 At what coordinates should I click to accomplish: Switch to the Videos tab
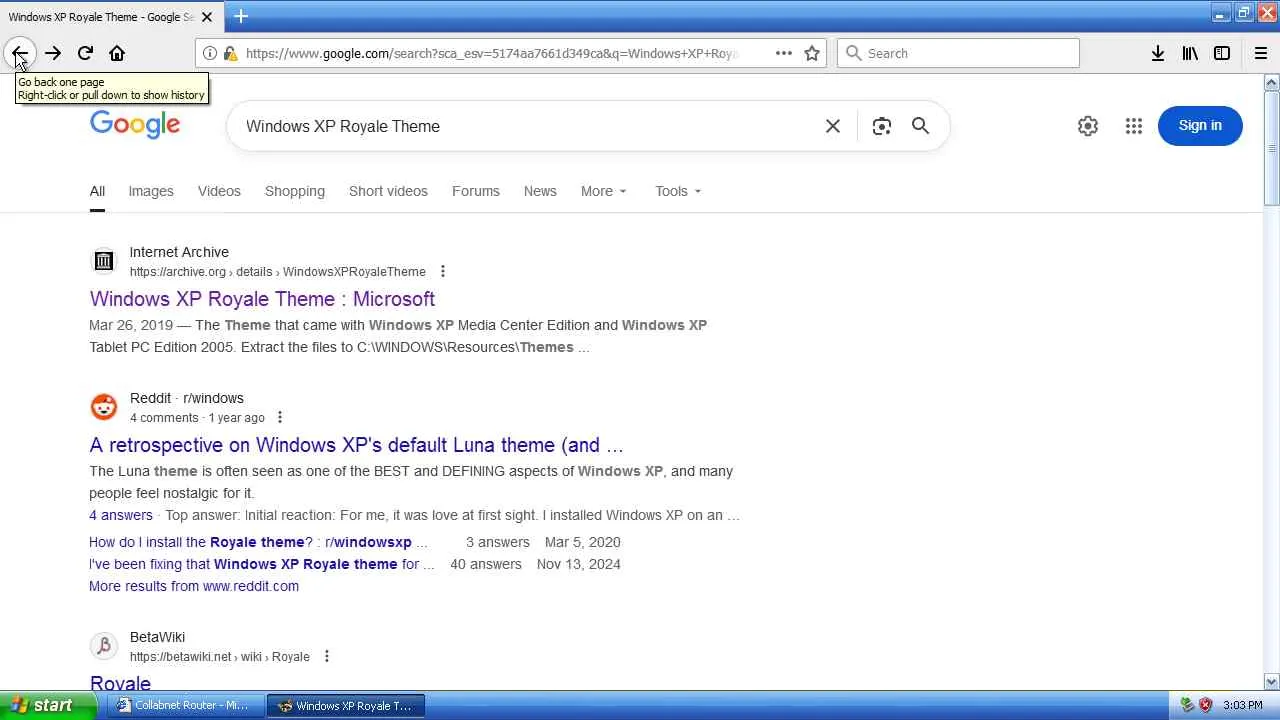point(219,191)
